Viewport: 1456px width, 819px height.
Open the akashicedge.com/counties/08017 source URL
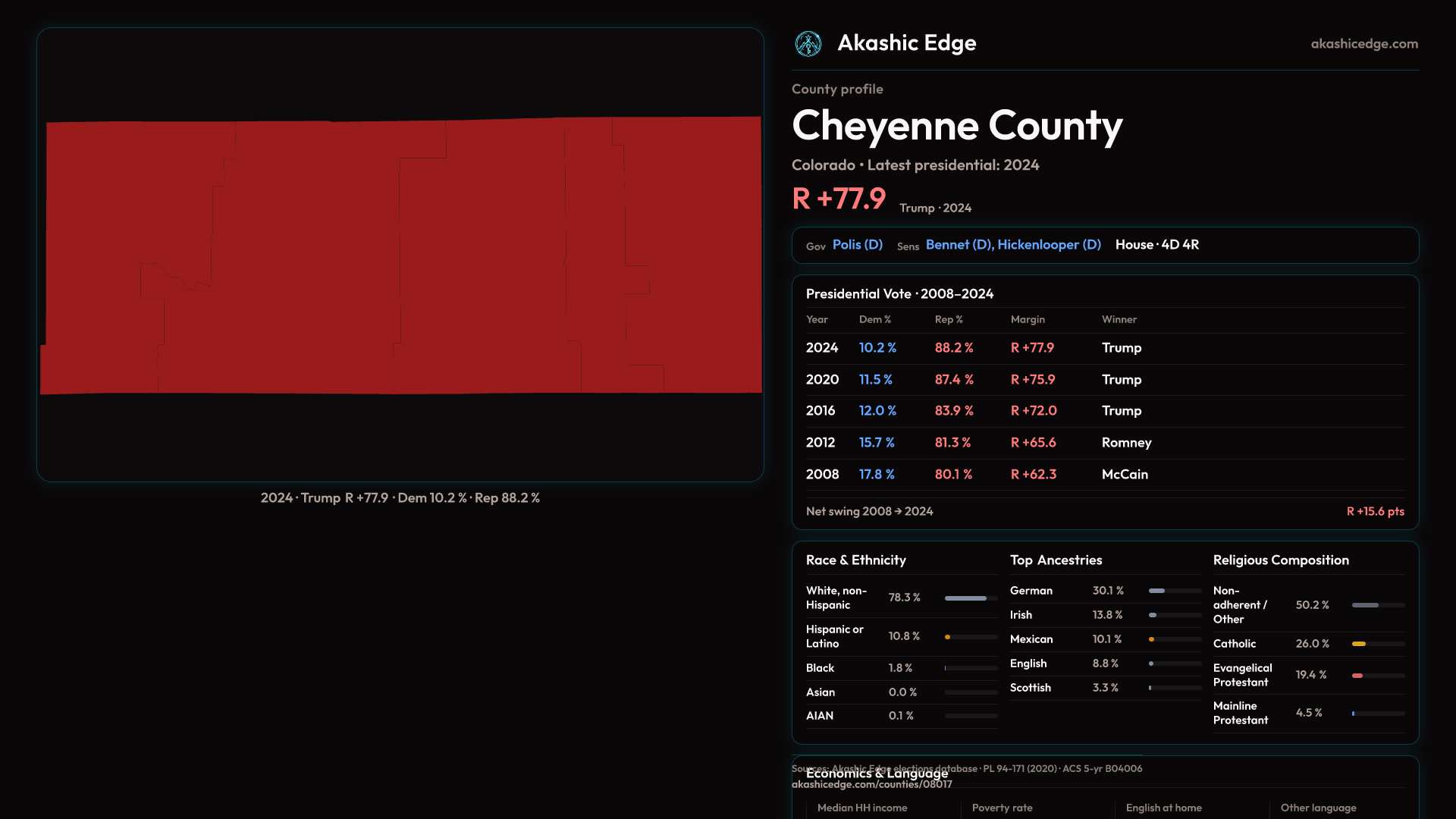pos(871,785)
